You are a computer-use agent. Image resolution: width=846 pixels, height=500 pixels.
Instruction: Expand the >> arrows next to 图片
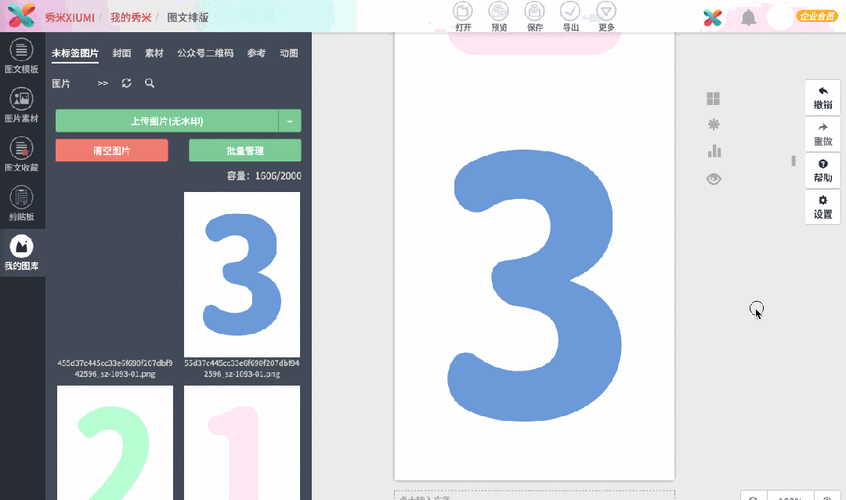[x=103, y=83]
